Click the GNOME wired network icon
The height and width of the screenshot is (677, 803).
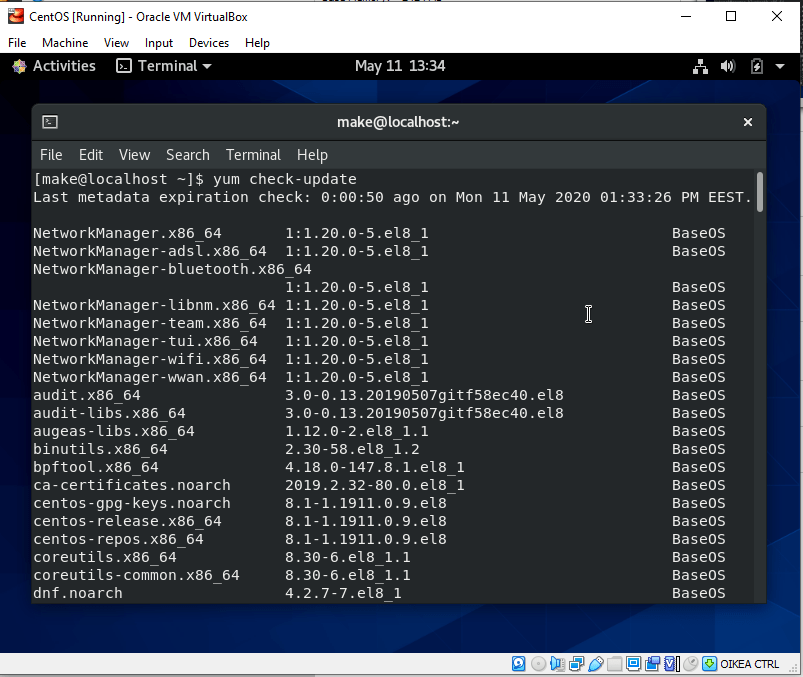tap(700, 67)
